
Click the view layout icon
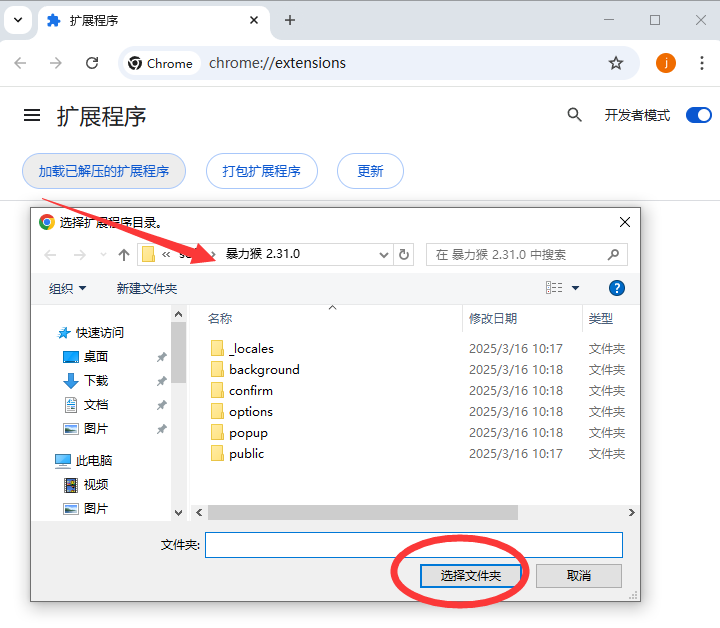(554, 288)
